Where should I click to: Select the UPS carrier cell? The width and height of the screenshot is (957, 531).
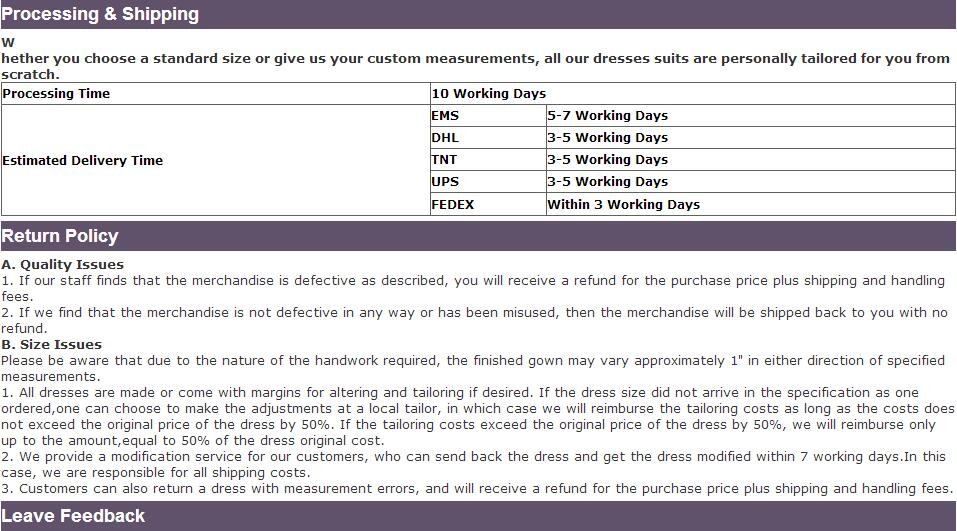[x=445, y=181]
